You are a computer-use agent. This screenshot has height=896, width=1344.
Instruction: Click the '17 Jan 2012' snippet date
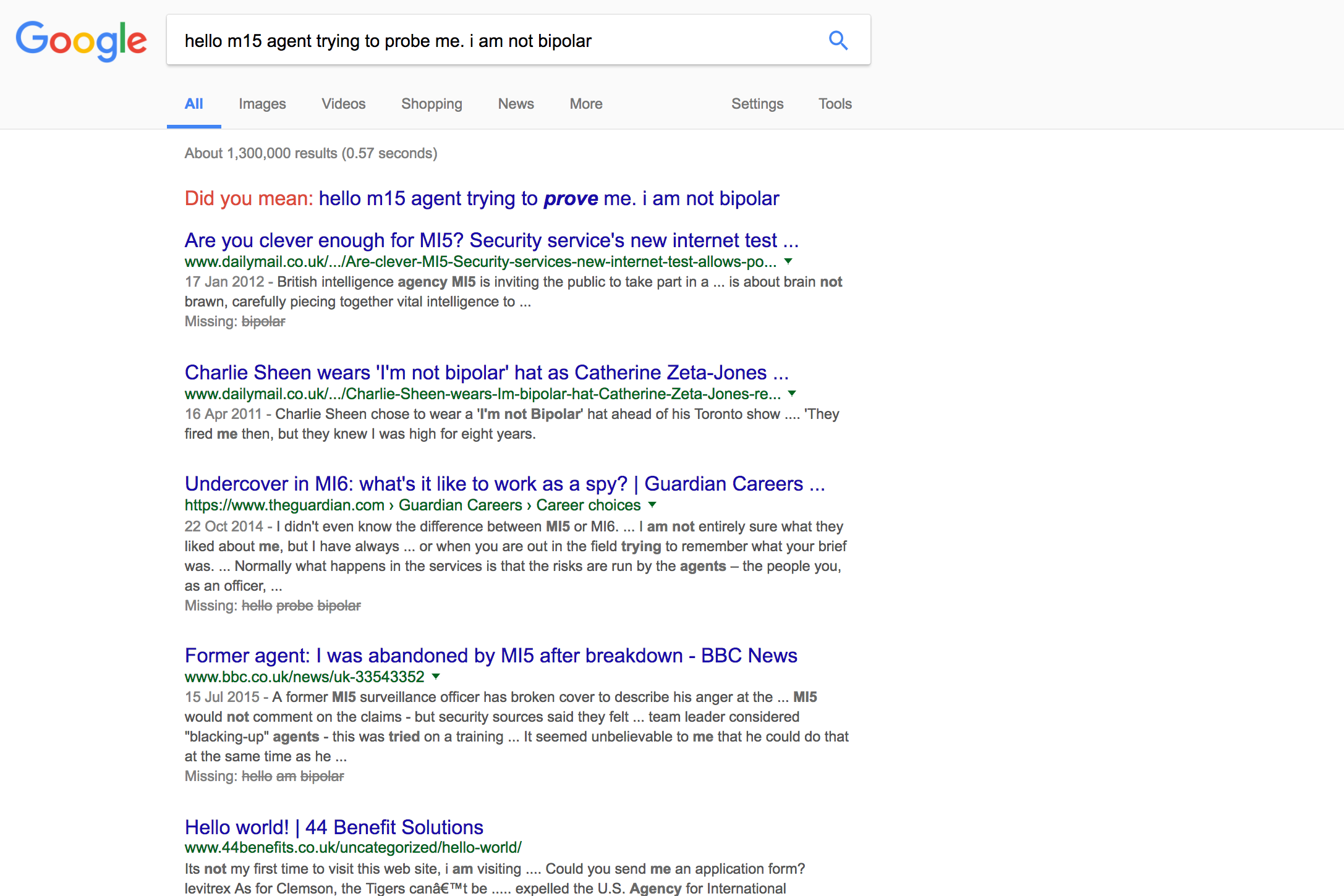[x=224, y=282]
